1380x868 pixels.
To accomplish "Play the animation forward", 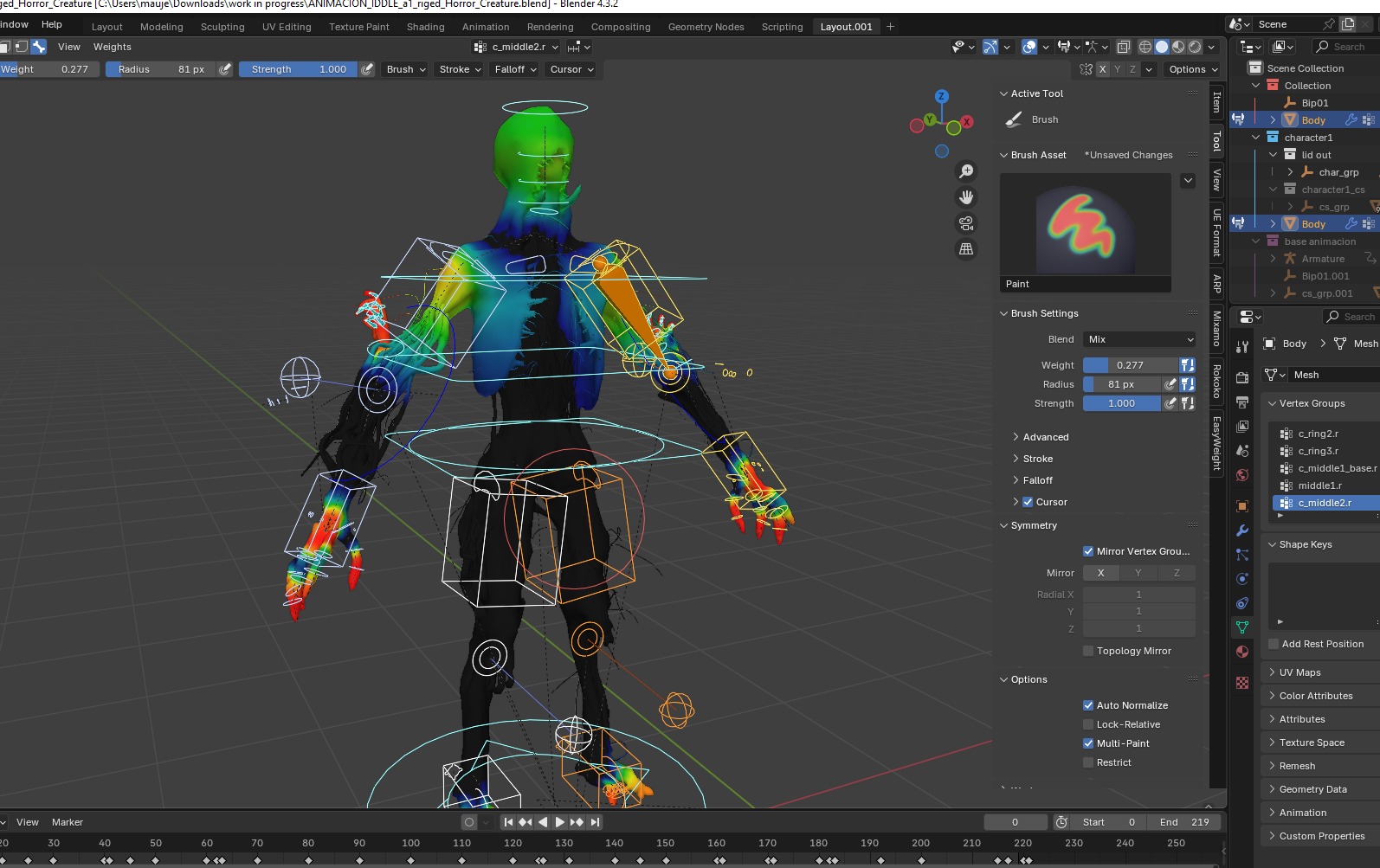I will [x=559, y=822].
